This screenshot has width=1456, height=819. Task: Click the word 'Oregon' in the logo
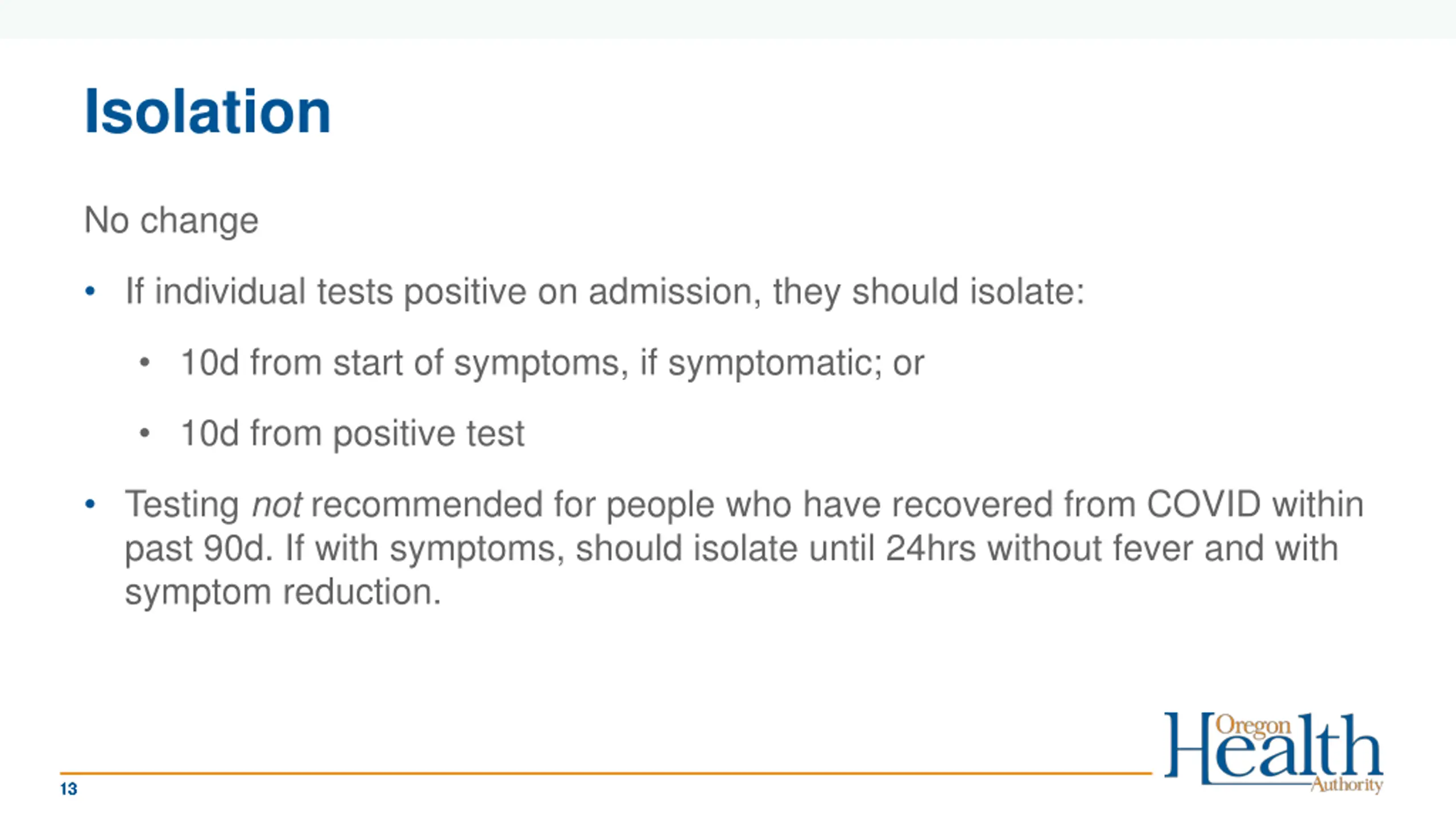click(1253, 726)
